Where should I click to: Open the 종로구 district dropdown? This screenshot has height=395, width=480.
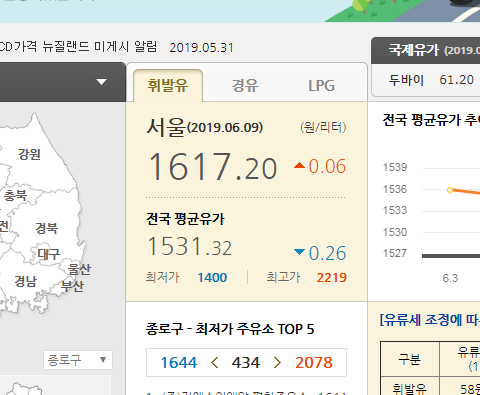(78, 360)
